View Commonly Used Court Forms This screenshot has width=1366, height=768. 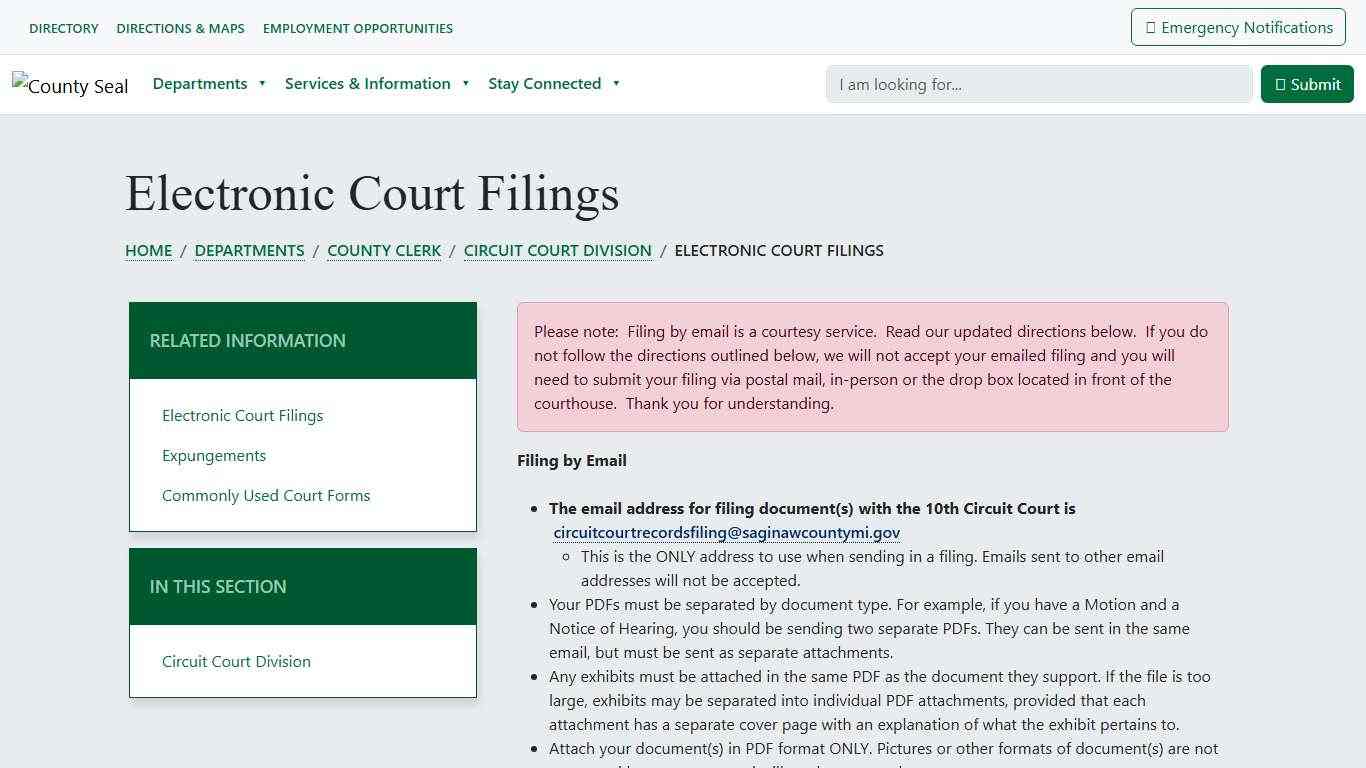266,495
